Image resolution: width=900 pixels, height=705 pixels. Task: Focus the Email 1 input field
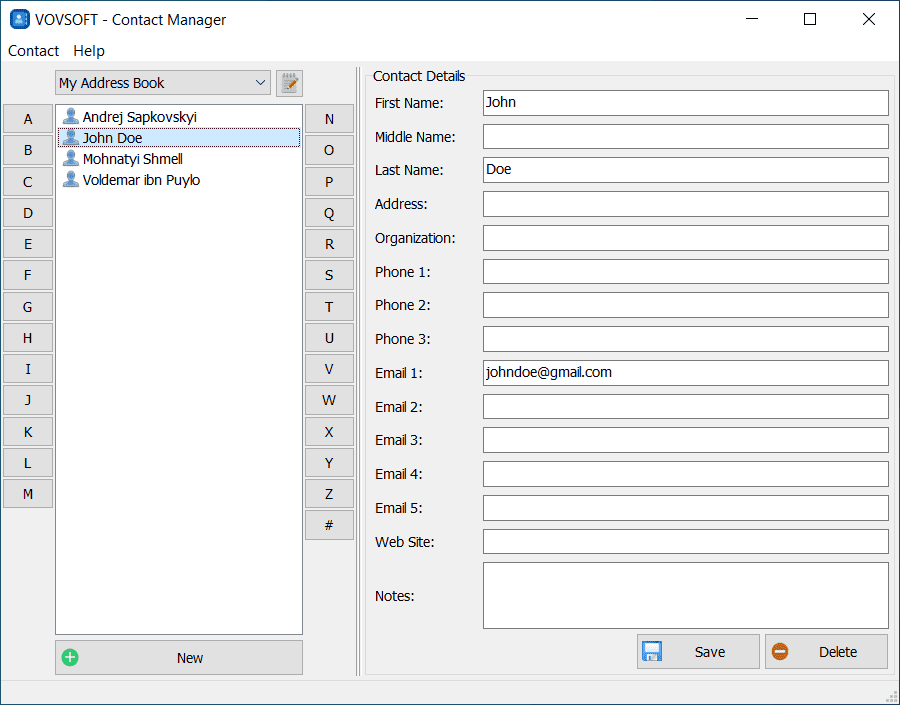[x=685, y=373]
